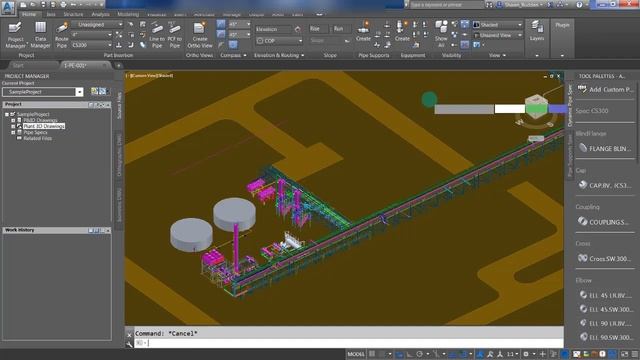Select ELL 90 SW 3000 elbow
Image resolution: width=640 pixels, height=360 pixels.
point(606,337)
